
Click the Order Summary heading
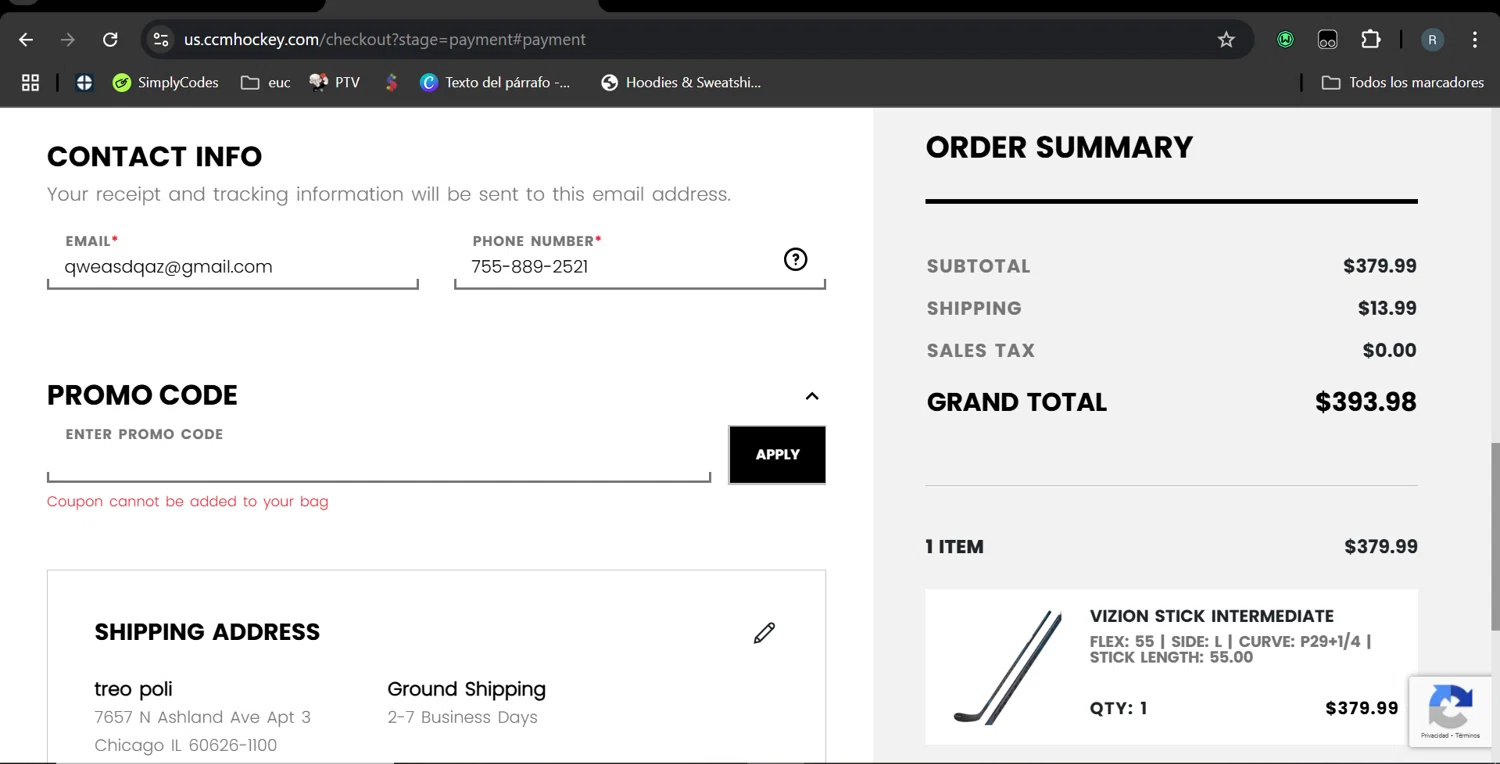(x=1059, y=148)
